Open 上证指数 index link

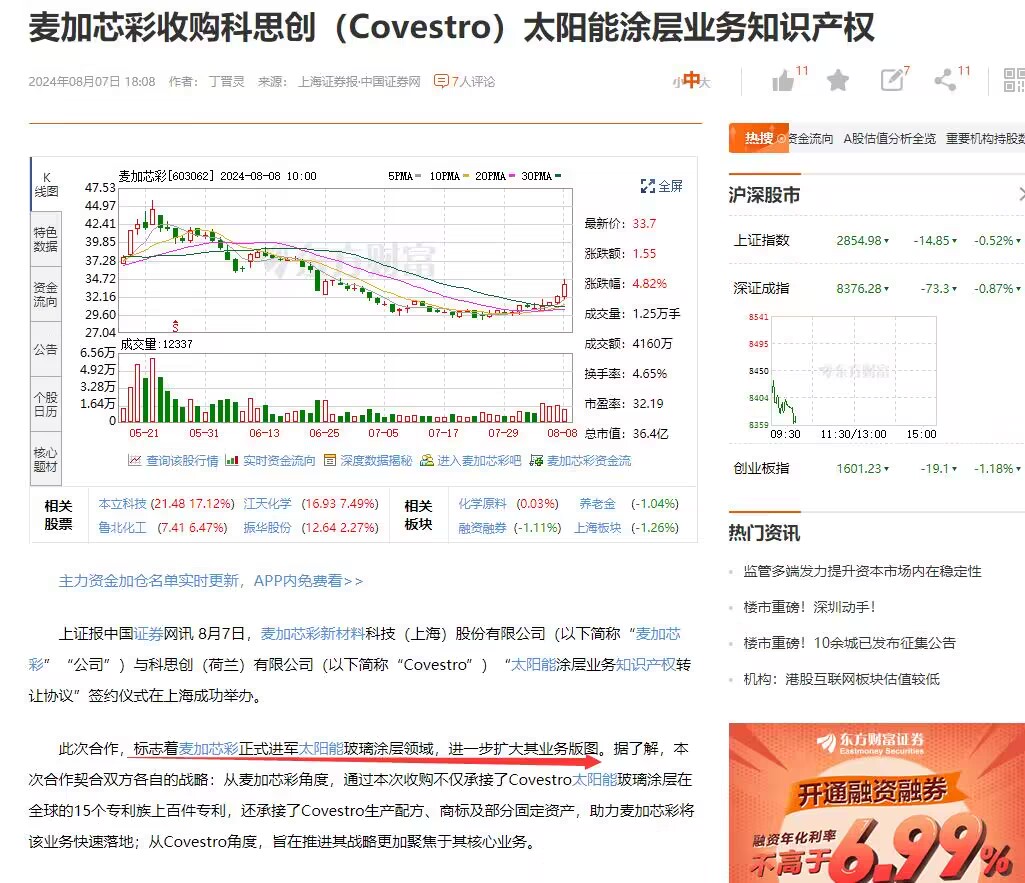tap(761, 240)
